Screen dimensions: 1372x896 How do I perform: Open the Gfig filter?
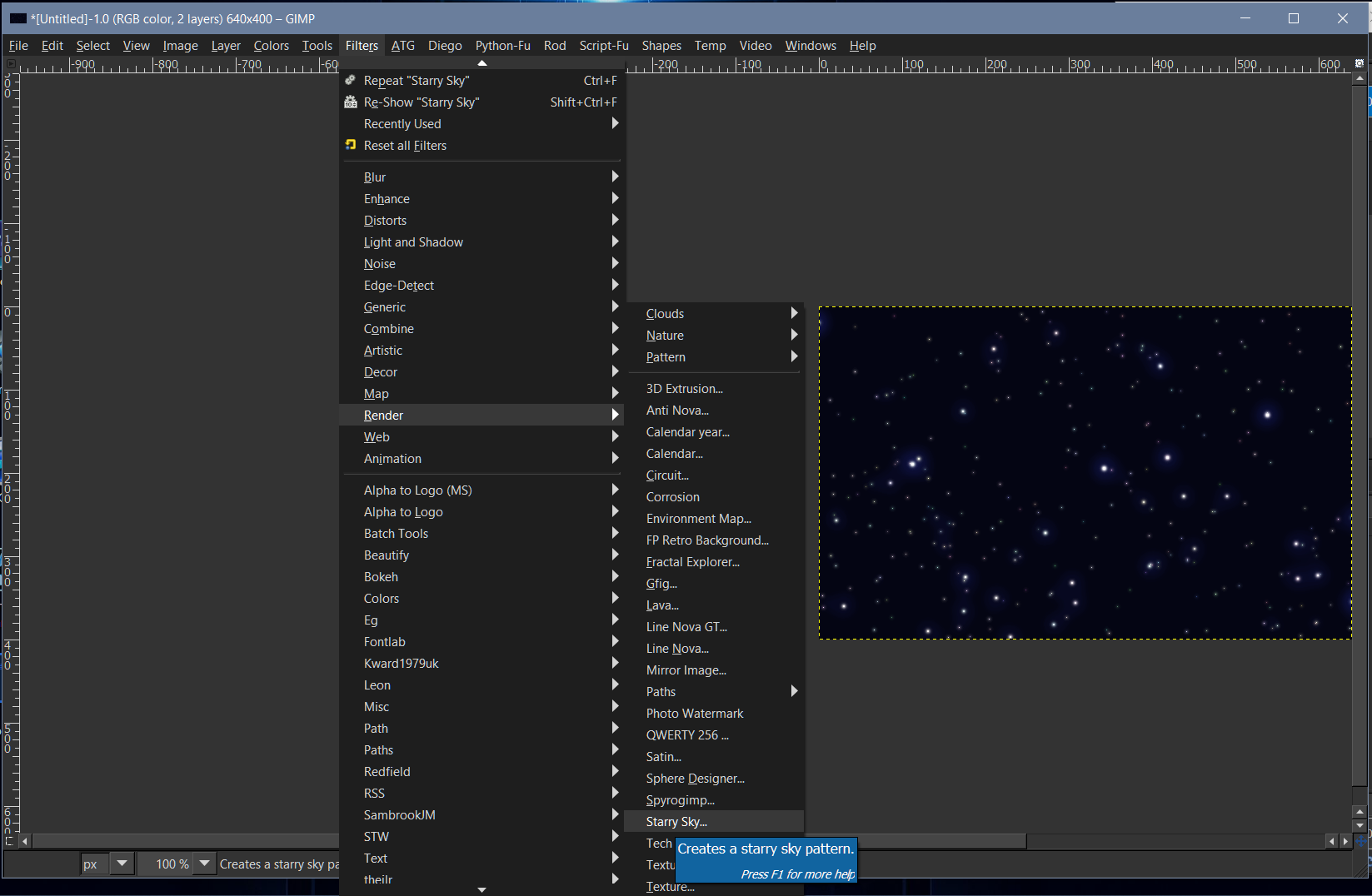click(x=661, y=583)
